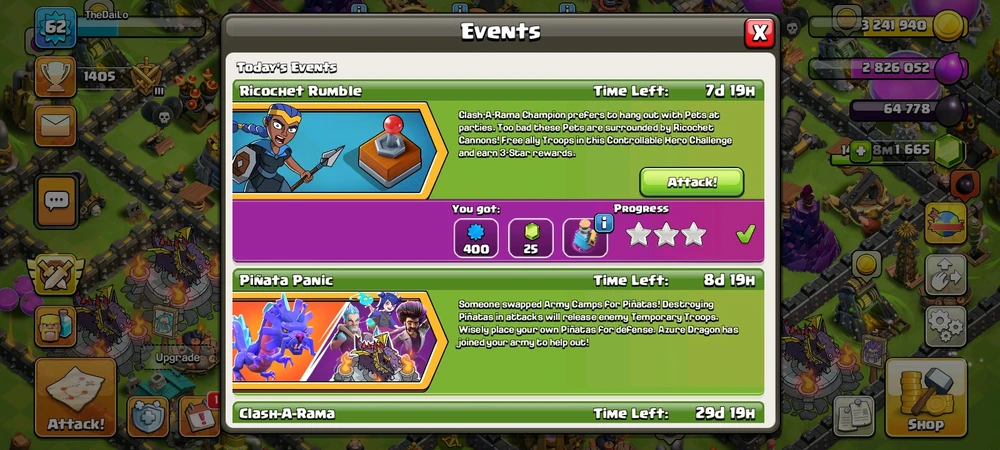Close the Events window with red X
The image size is (1000, 450).
tap(759, 33)
